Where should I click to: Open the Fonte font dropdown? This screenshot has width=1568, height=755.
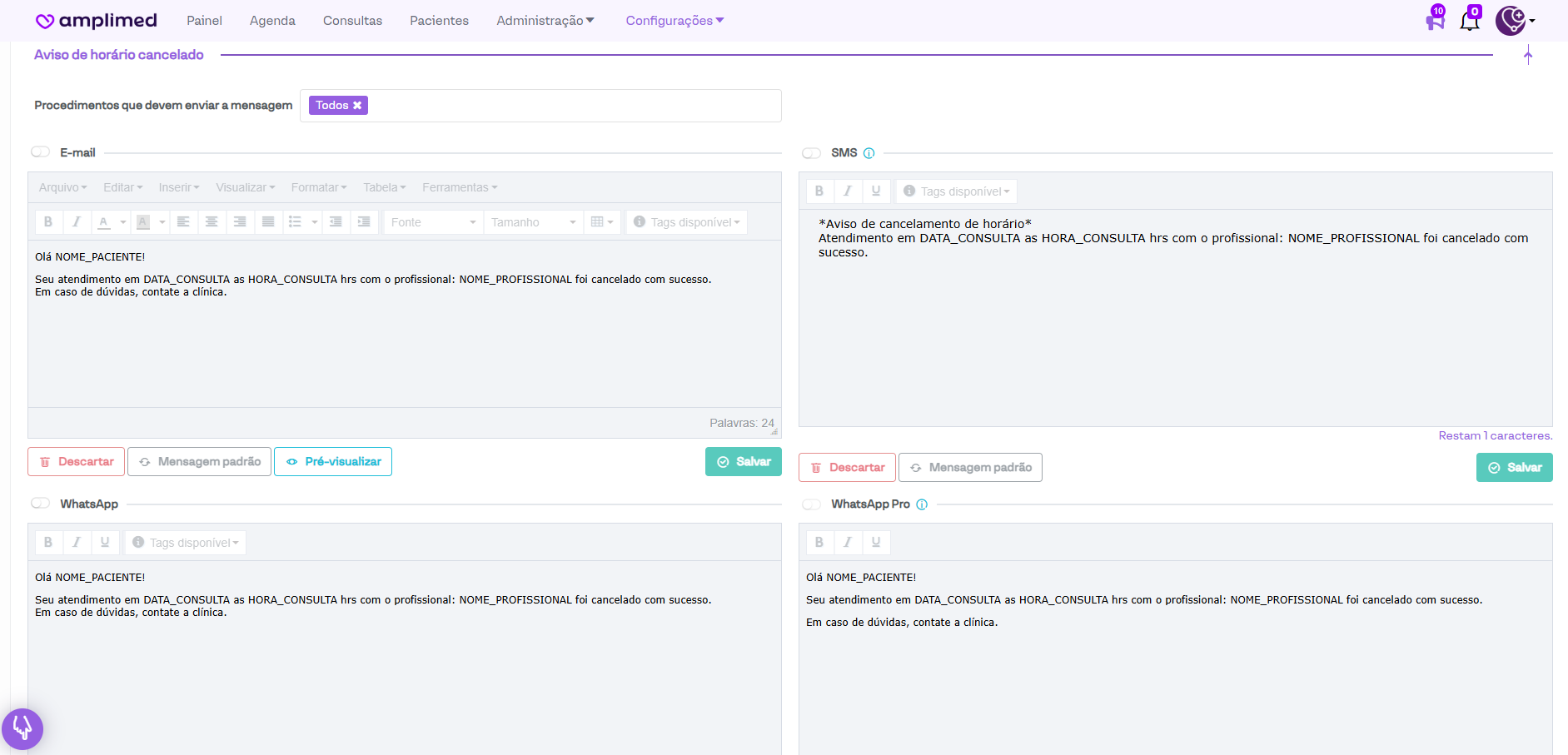point(433,222)
